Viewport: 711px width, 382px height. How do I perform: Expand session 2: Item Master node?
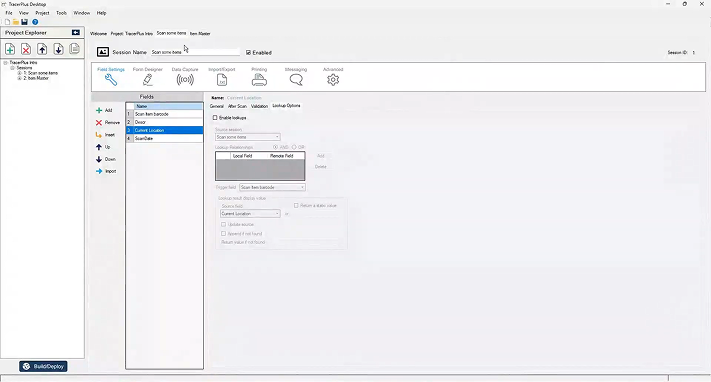click(x=19, y=78)
